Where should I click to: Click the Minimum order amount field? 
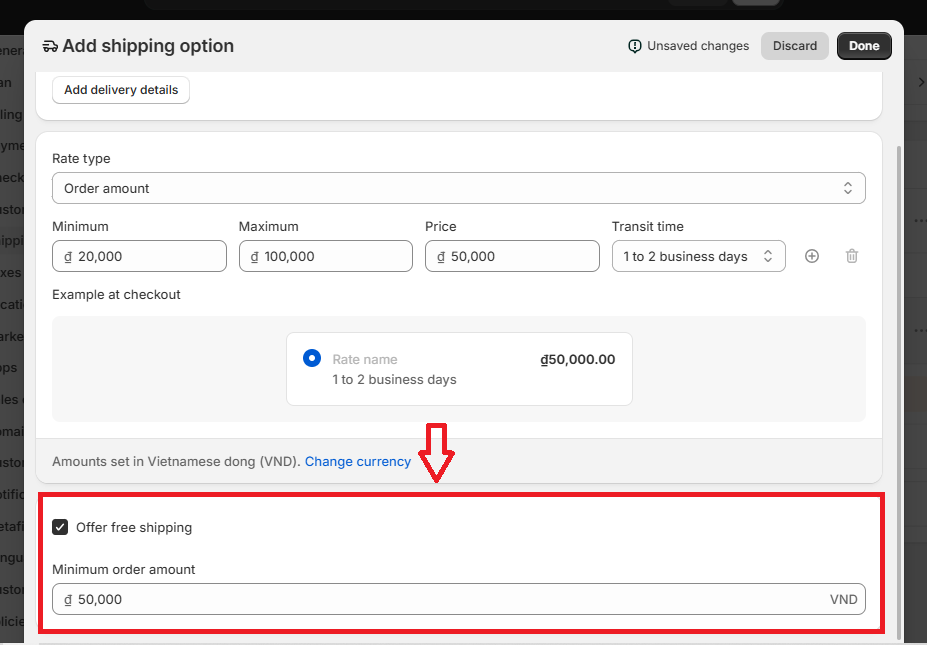point(459,599)
